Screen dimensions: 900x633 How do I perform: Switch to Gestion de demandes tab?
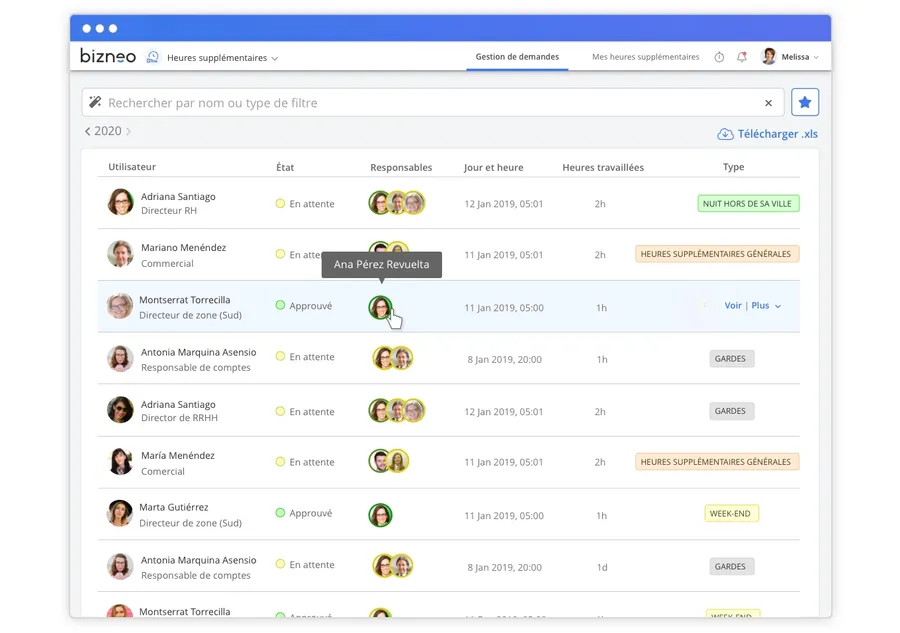tap(517, 57)
